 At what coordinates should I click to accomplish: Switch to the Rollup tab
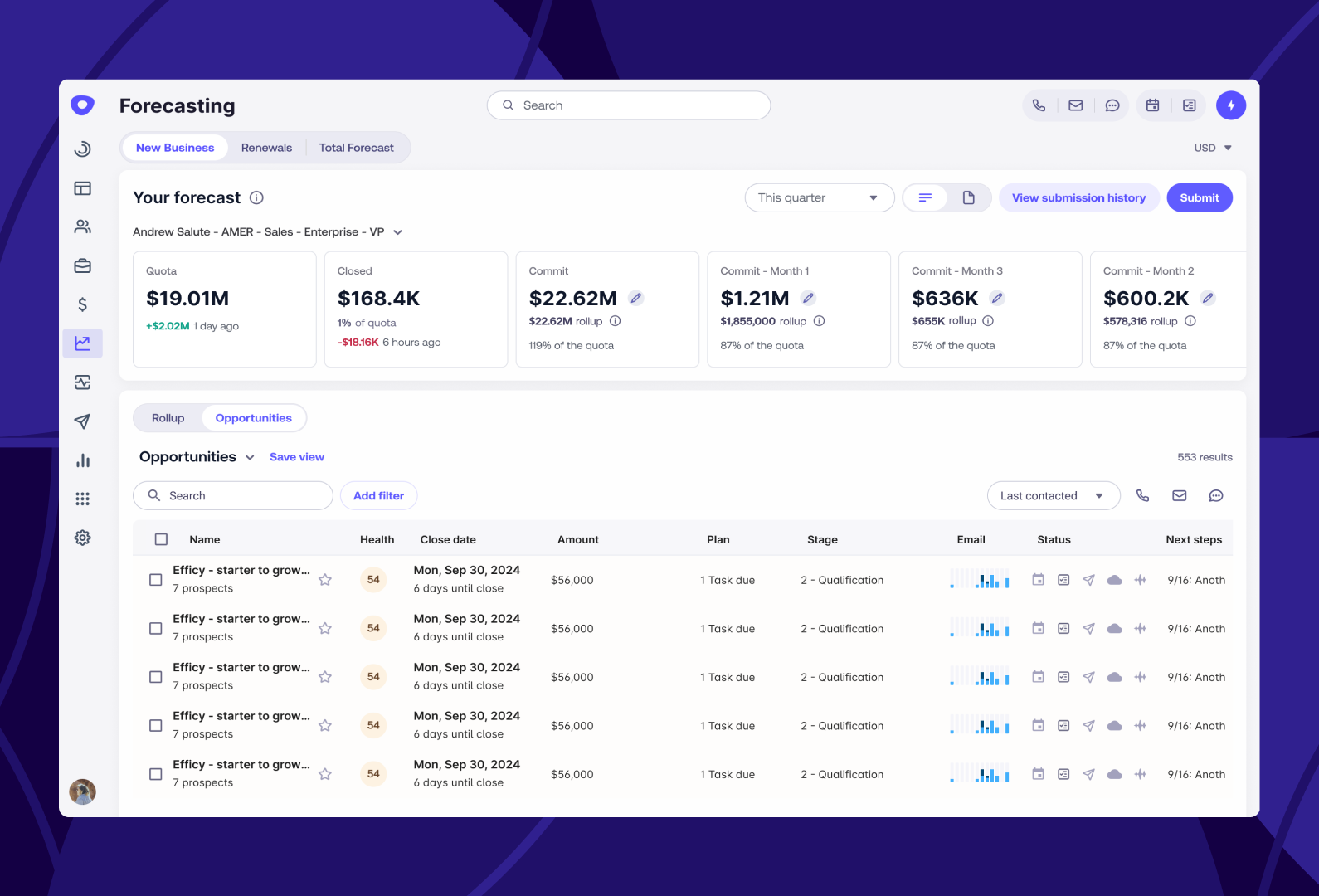(168, 418)
